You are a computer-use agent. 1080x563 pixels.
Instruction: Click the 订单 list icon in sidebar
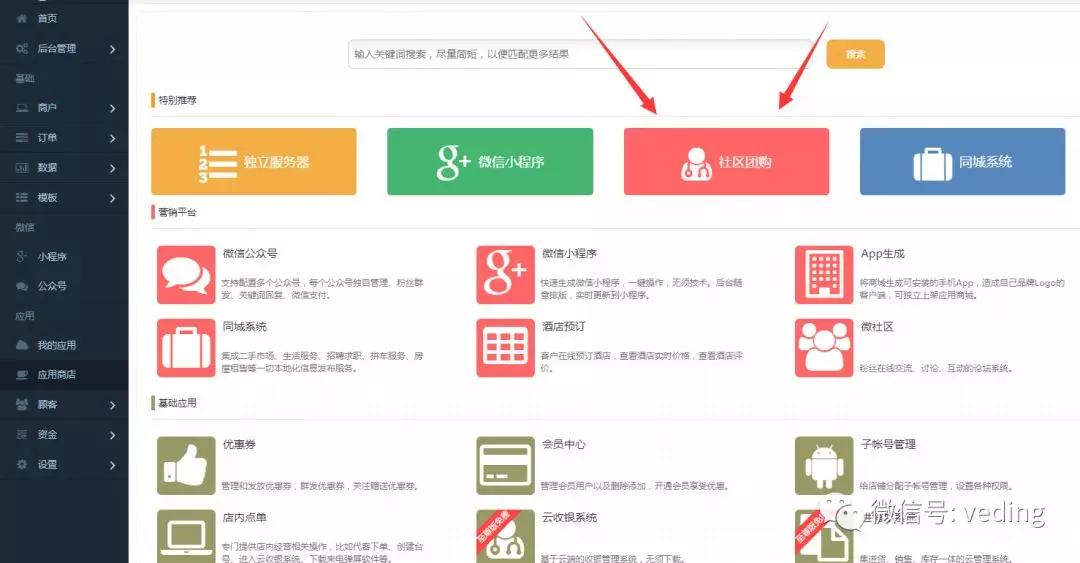point(22,138)
